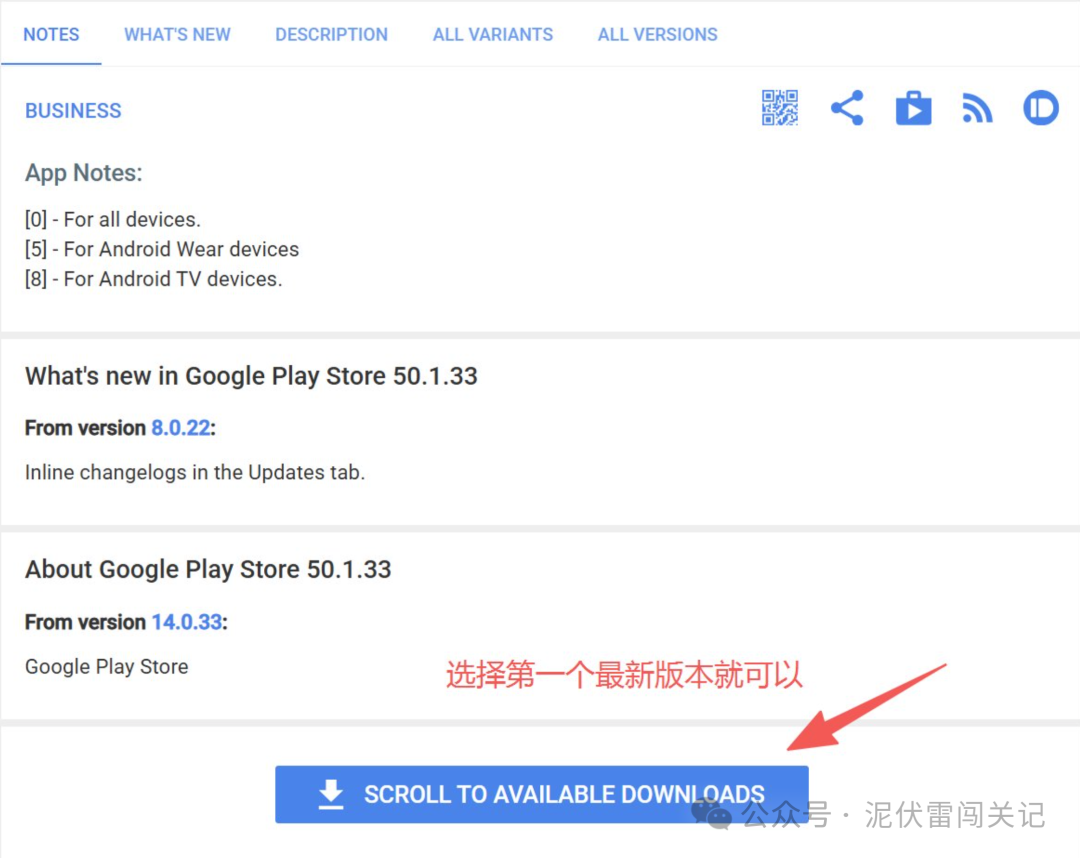Open the WHAT'S NEW tab

tap(177, 34)
